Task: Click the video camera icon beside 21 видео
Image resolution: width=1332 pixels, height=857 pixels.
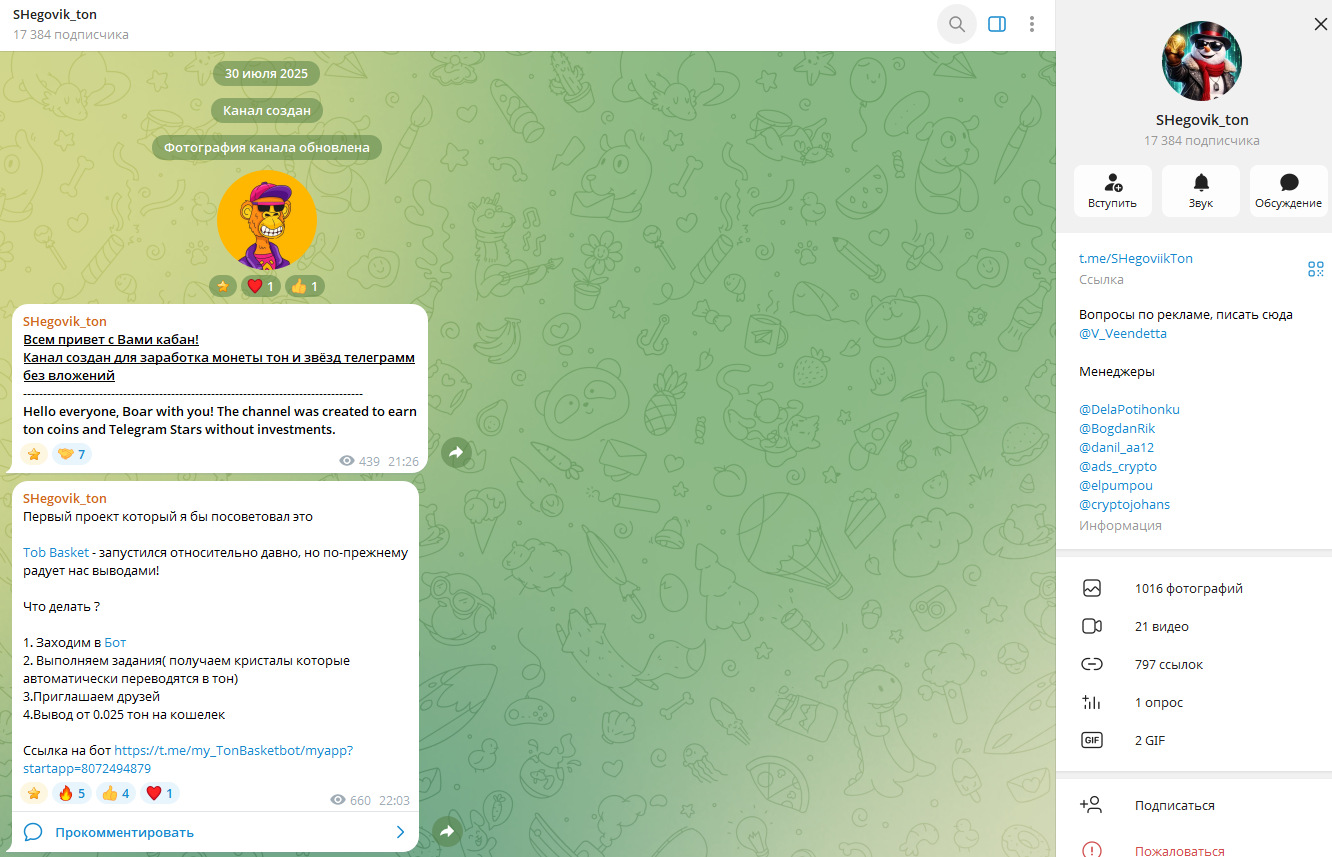Action: click(1091, 626)
